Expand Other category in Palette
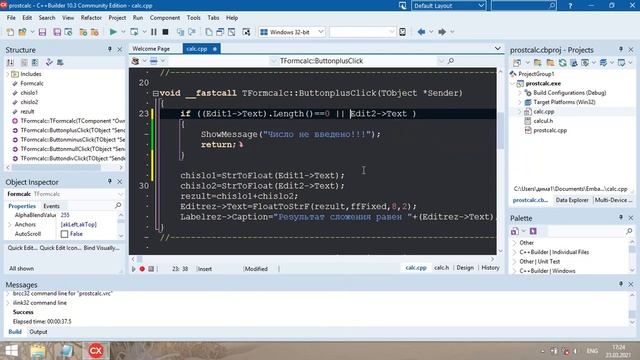 click(x=514, y=242)
